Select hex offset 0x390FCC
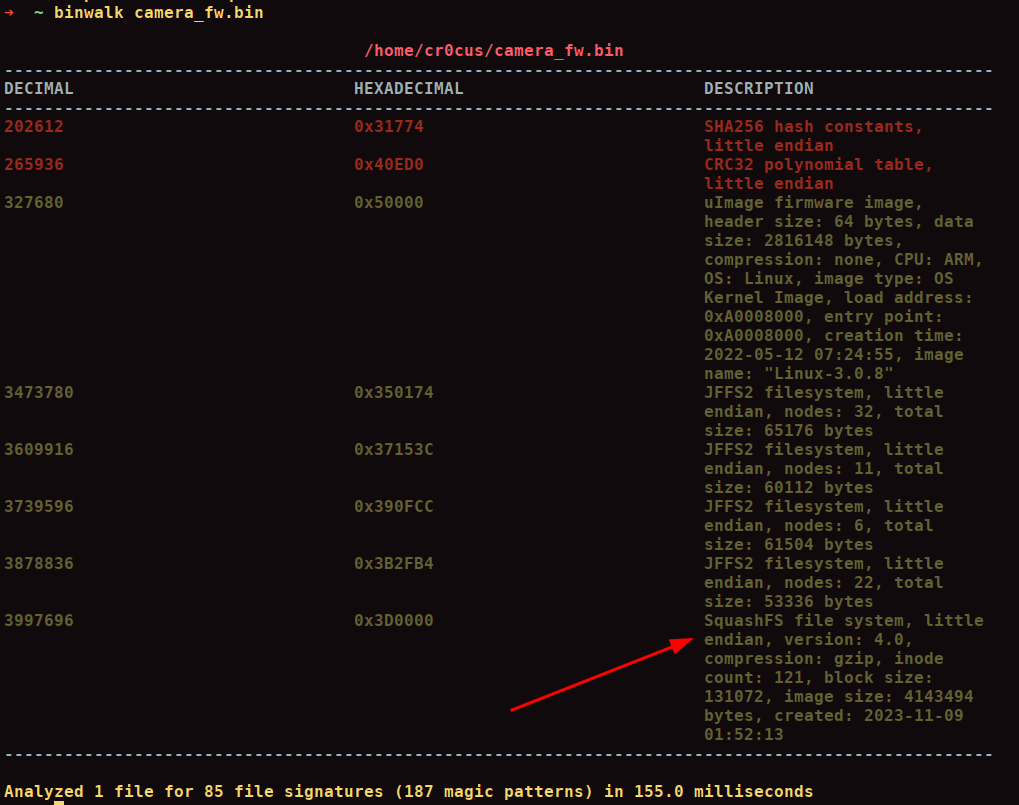 [394, 507]
